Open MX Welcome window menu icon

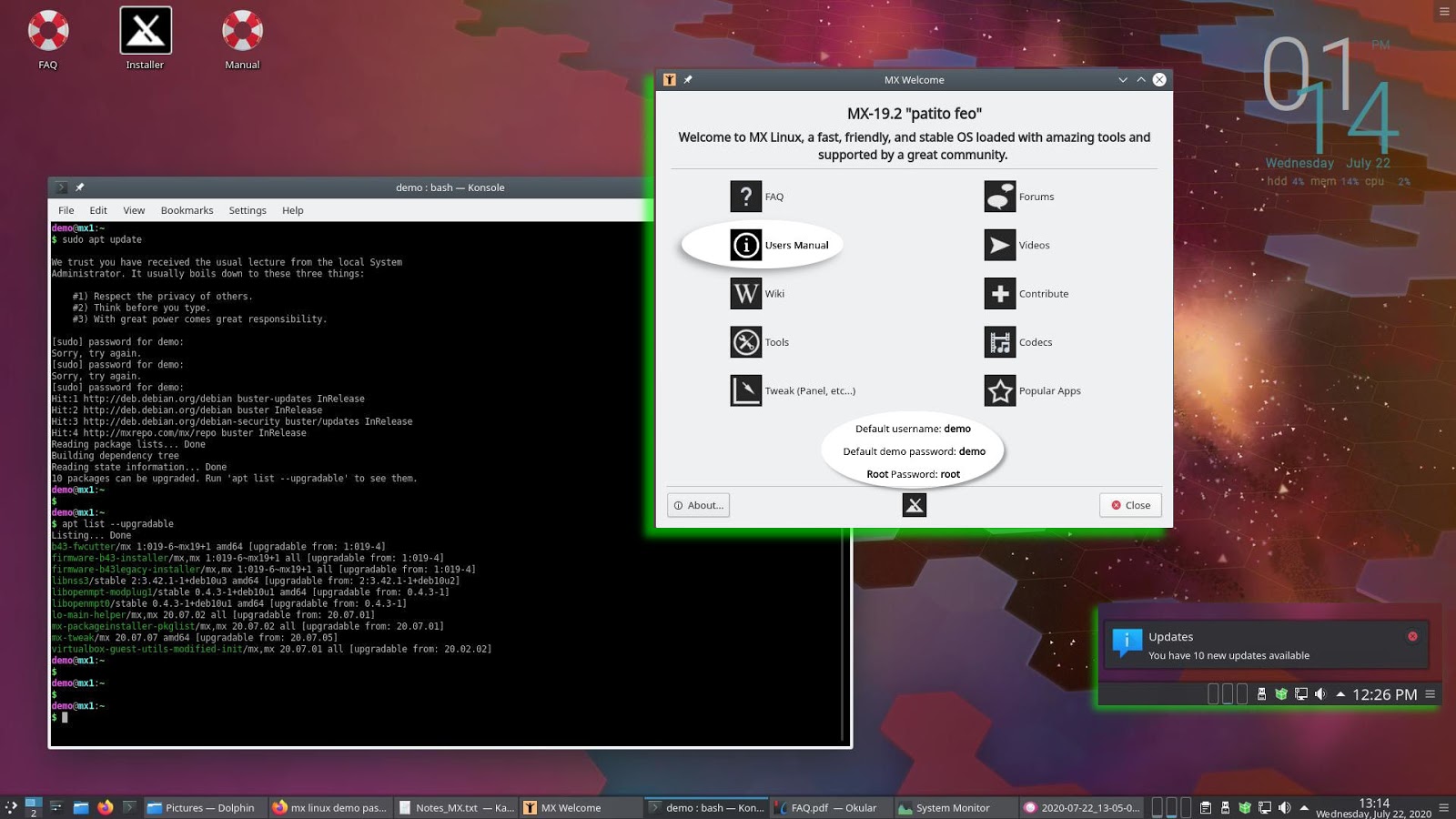pyautogui.click(x=670, y=80)
